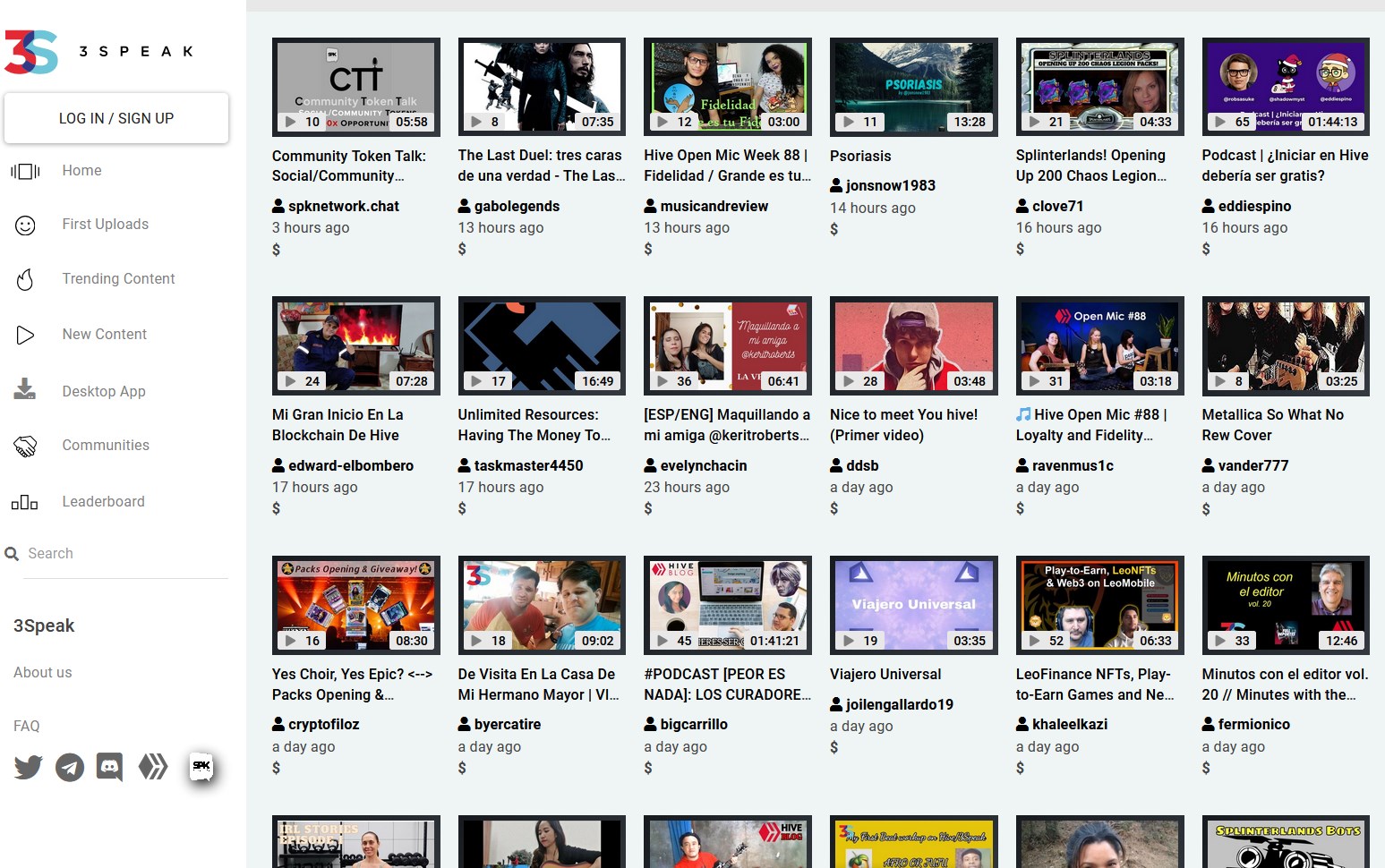The width and height of the screenshot is (1385, 868).
Task: Click user icon beside fermionico
Action: [x=1209, y=724]
